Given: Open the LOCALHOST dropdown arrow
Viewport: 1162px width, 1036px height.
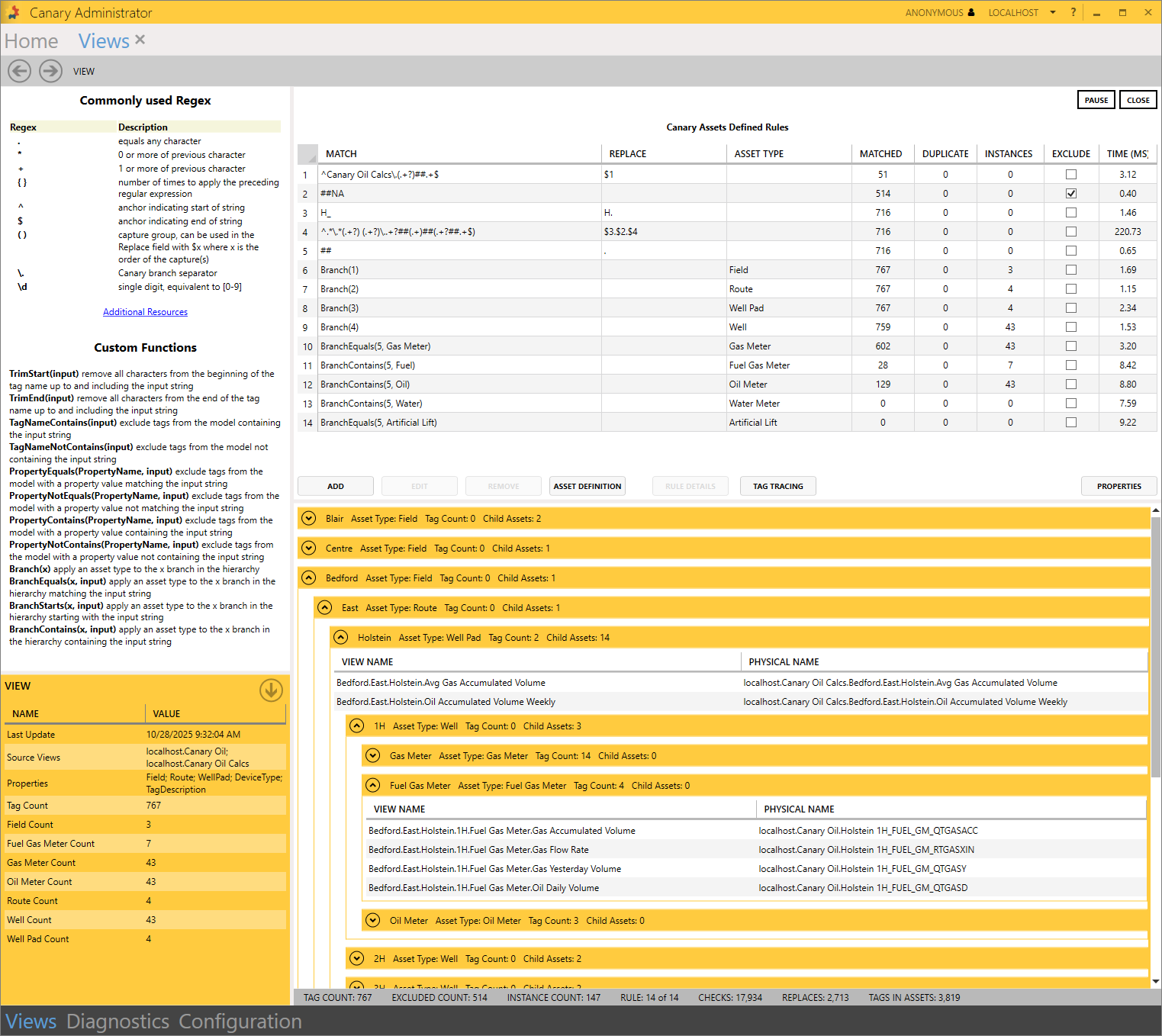Looking at the screenshot, I should pos(1053,12).
